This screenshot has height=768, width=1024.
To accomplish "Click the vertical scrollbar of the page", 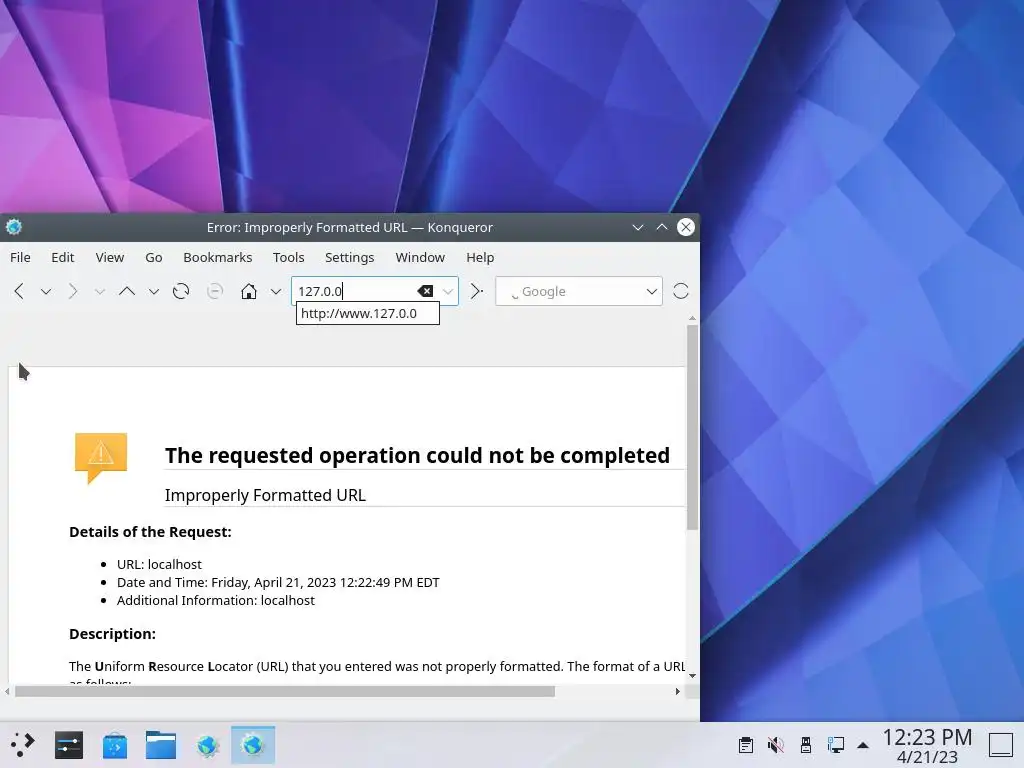I will pos(692,428).
